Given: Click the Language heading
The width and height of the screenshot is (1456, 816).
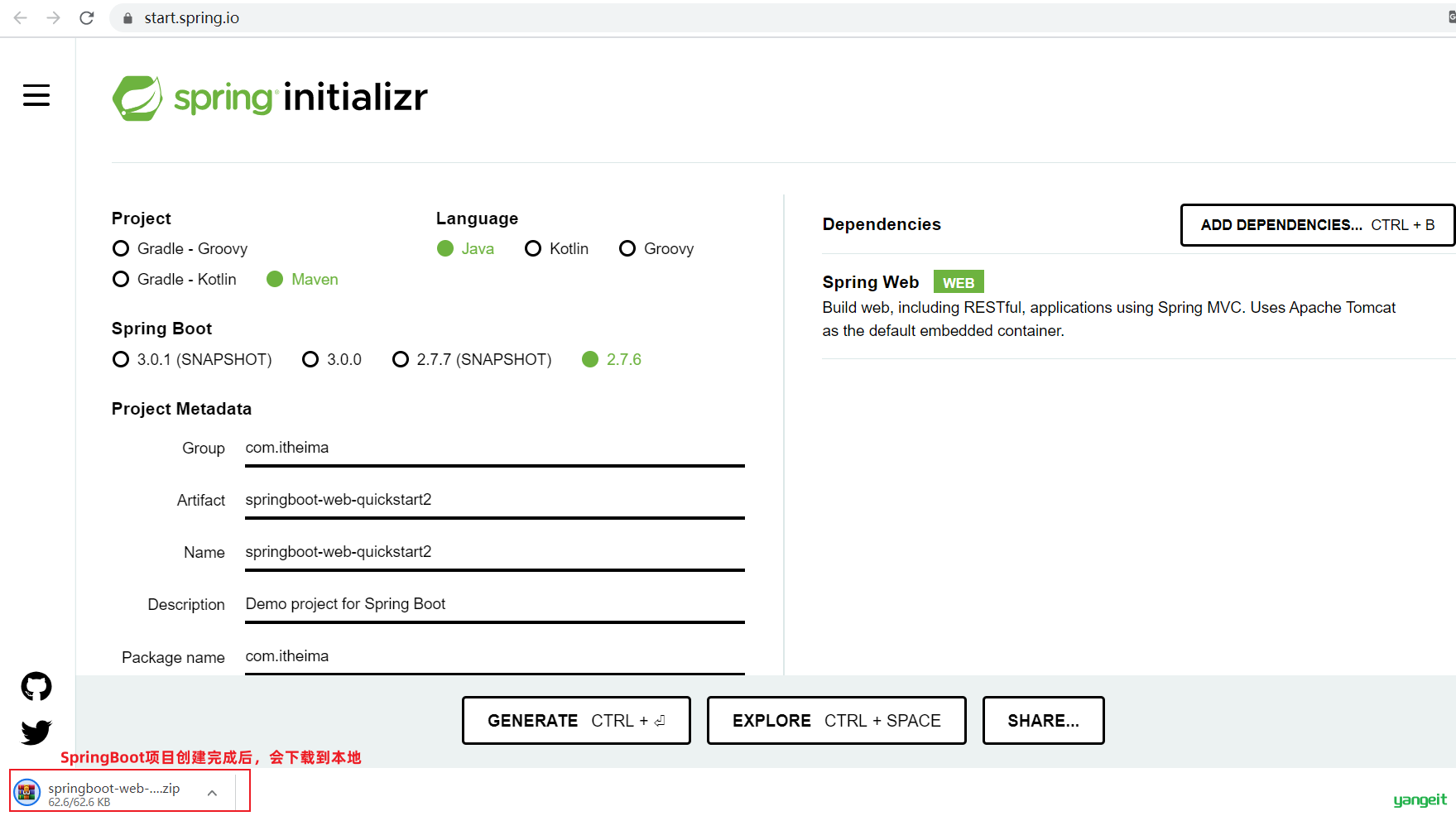Looking at the screenshot, I should click(477, 218).
